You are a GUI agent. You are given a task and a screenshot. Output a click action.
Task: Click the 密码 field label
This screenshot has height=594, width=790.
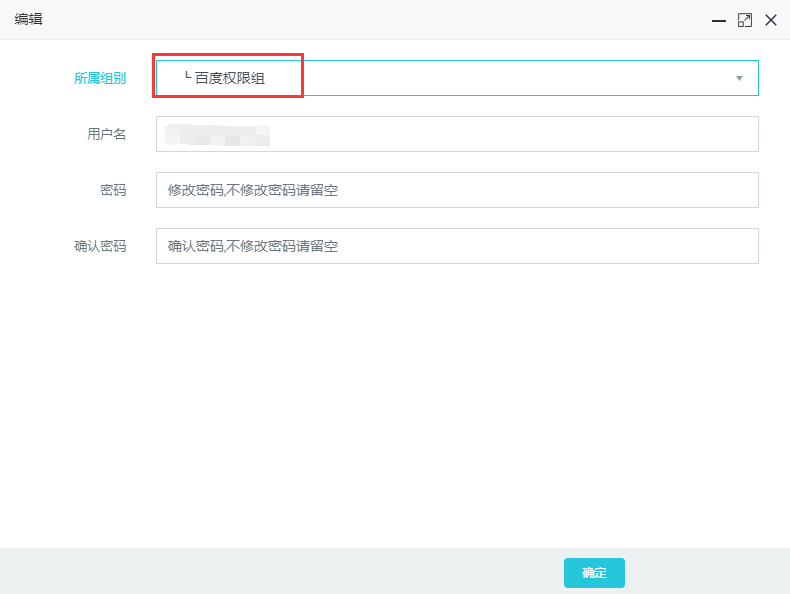[x=113, y=190]
